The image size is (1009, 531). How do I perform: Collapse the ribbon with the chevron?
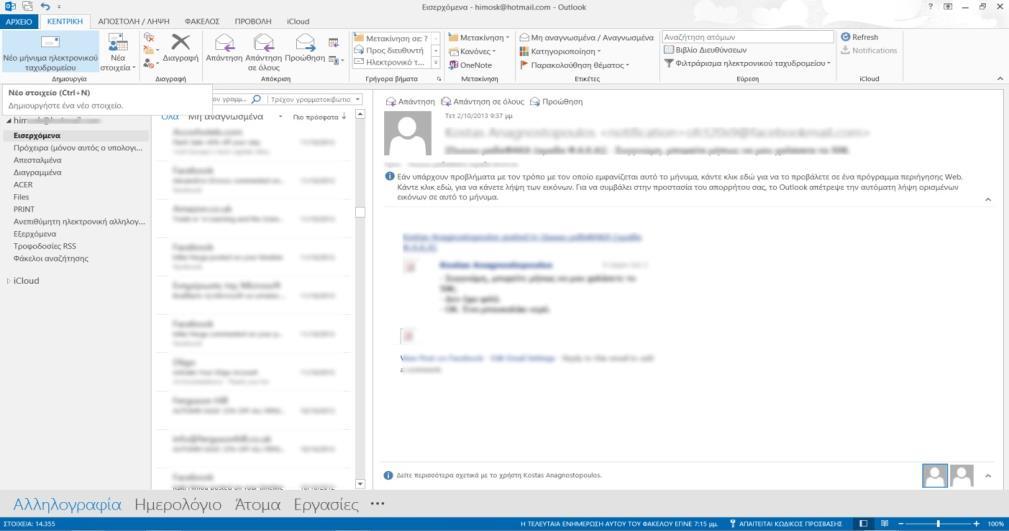pyautogui.click(x=1000, y=79)
